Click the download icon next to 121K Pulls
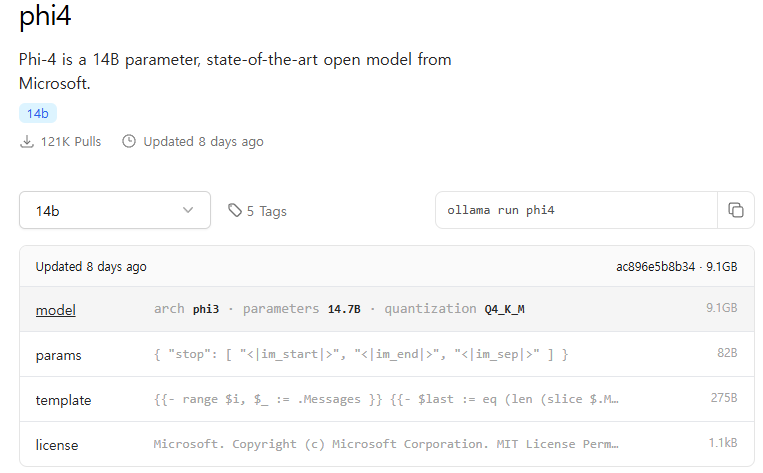 pos(27,142)
